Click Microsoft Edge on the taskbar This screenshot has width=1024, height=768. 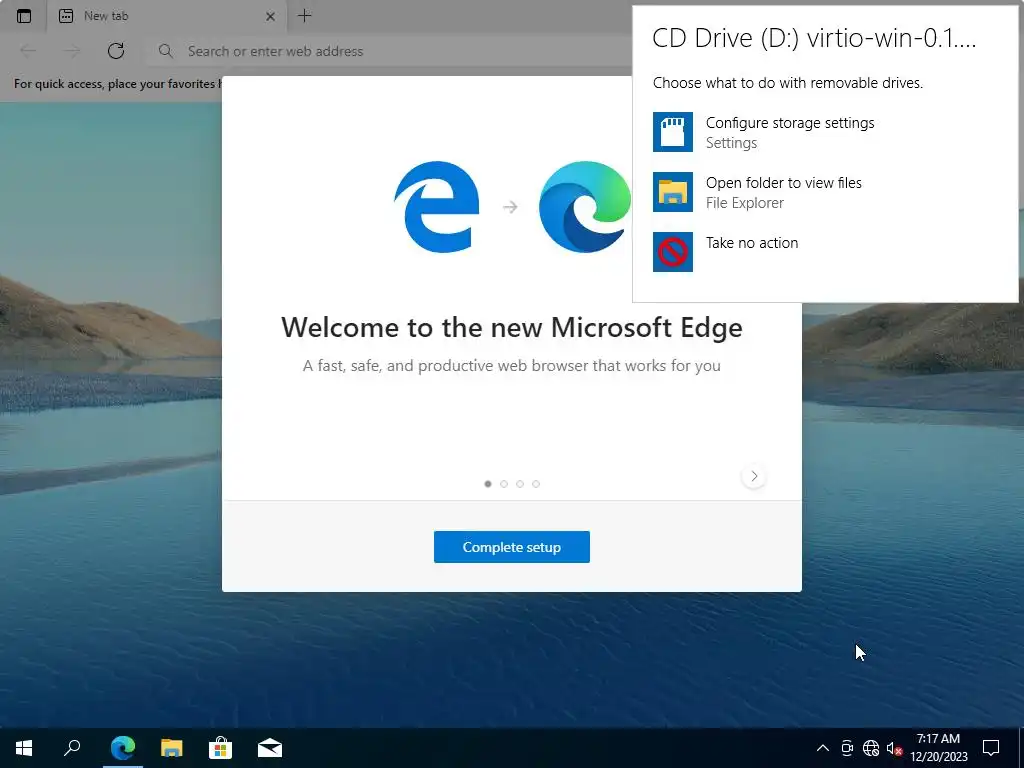click(123, 748)
